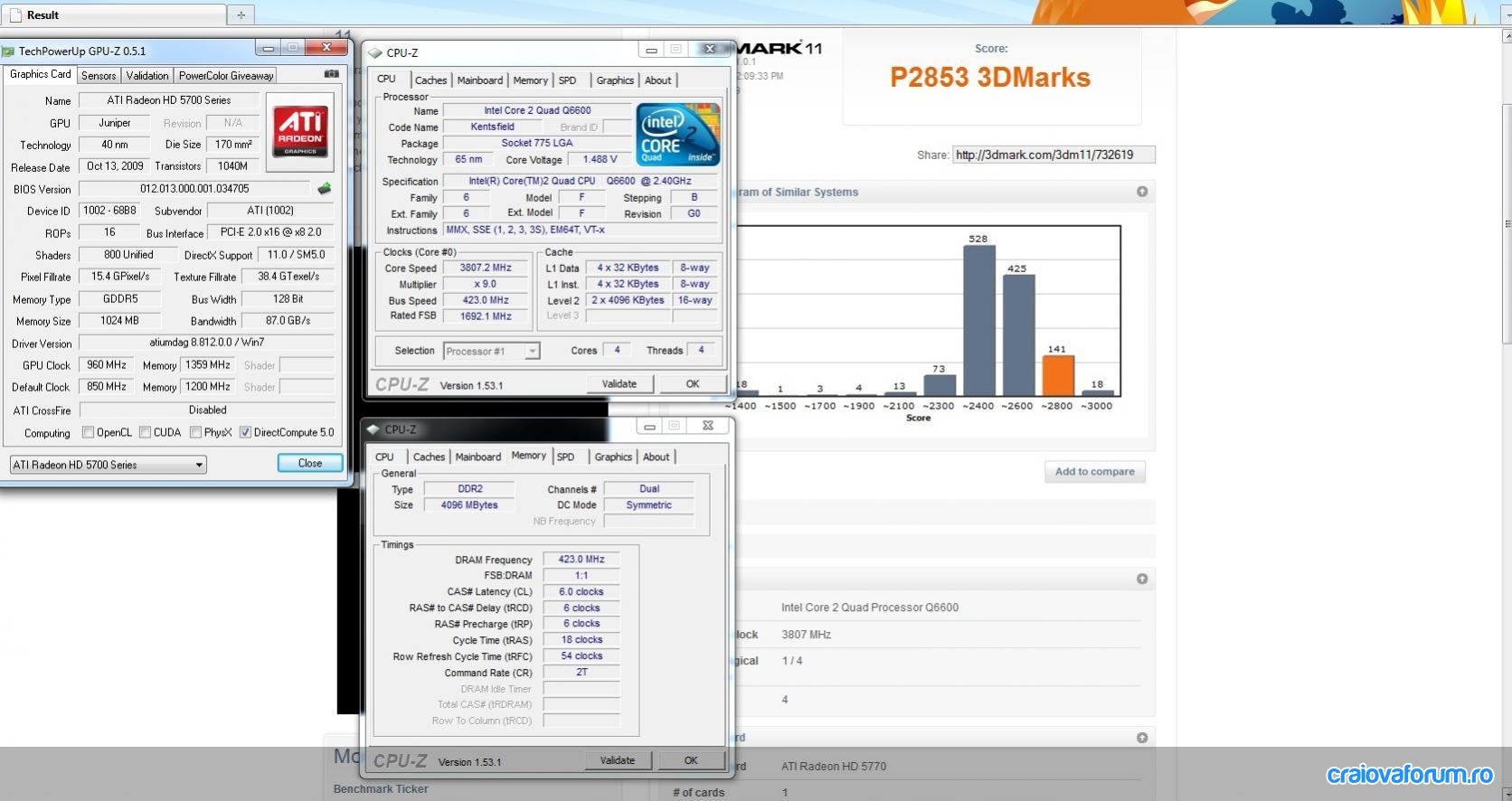Screen dimensions: 1512x801
Task: Click the 3dmark.com share URL field
Action: pos(1054,155)
